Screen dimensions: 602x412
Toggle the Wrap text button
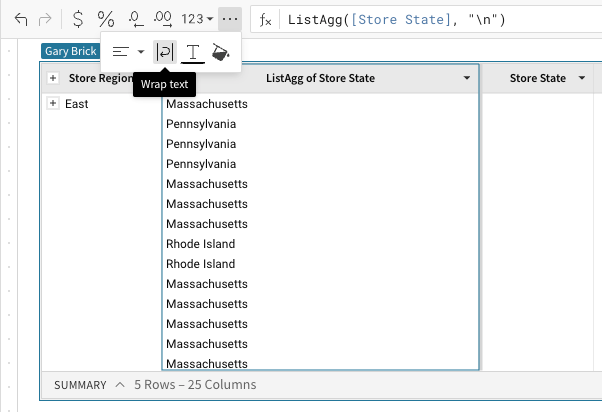click(164, 52)
